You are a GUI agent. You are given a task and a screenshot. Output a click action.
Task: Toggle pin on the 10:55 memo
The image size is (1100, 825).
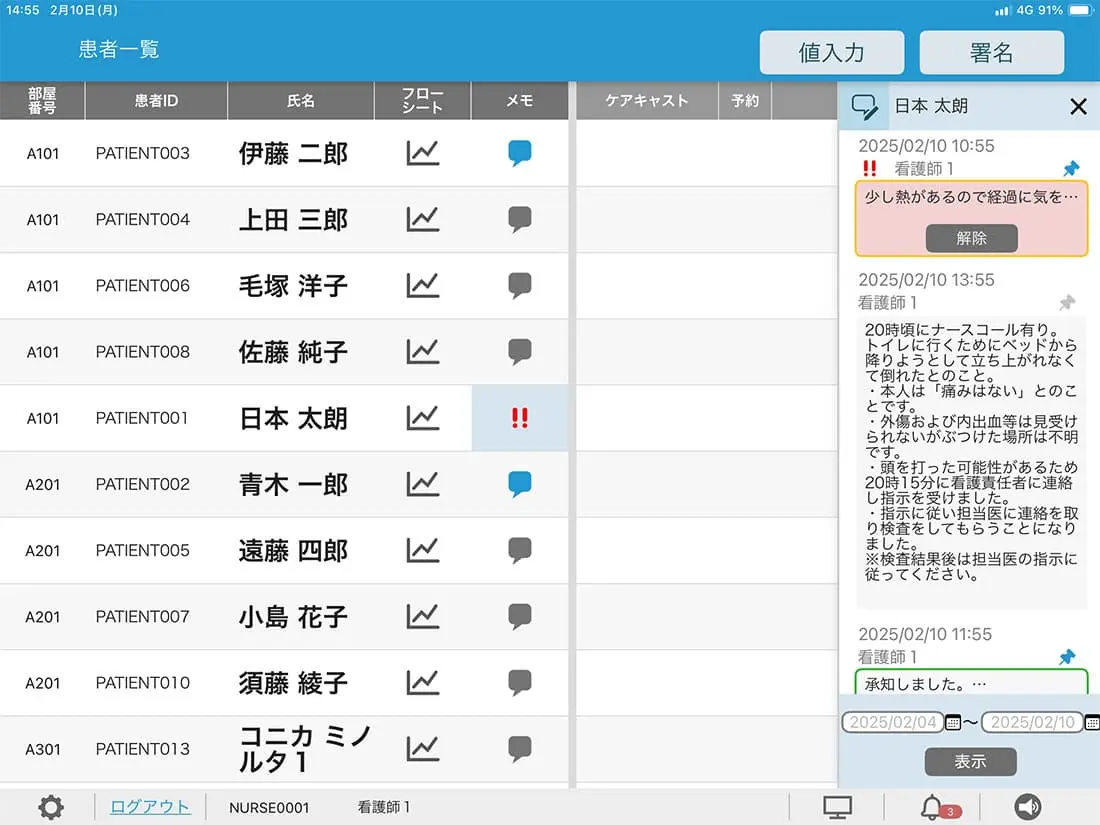[x=1071, y=169]
